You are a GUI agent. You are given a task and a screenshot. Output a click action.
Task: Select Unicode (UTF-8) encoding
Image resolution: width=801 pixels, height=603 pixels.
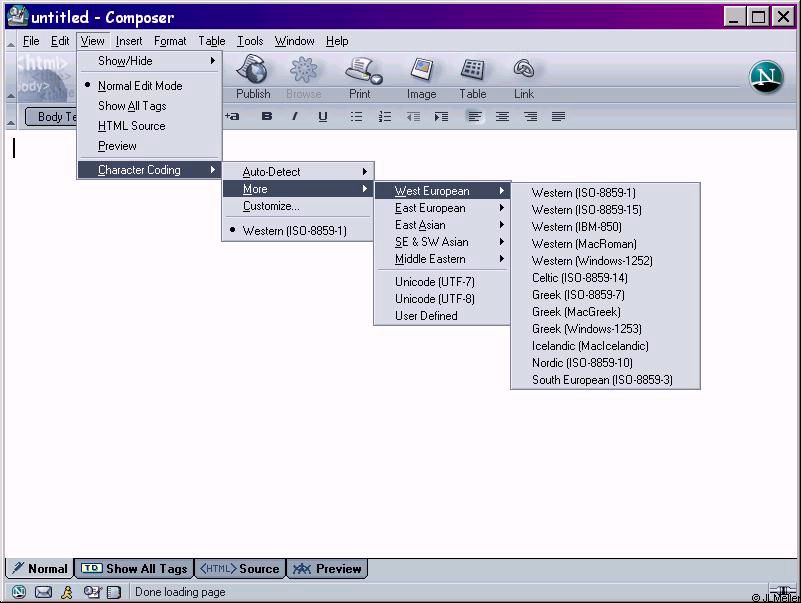pos(442,298)
